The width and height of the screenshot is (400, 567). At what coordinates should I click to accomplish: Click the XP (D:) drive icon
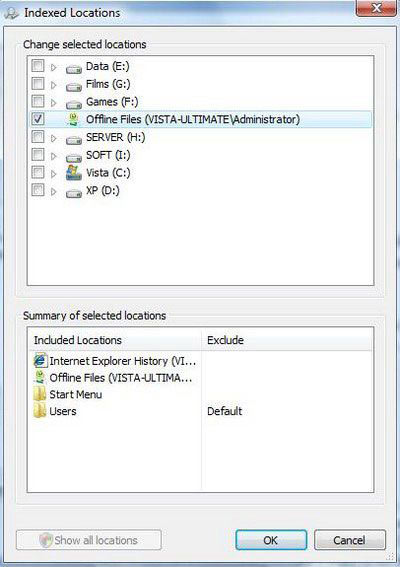(x=74, y=193)
